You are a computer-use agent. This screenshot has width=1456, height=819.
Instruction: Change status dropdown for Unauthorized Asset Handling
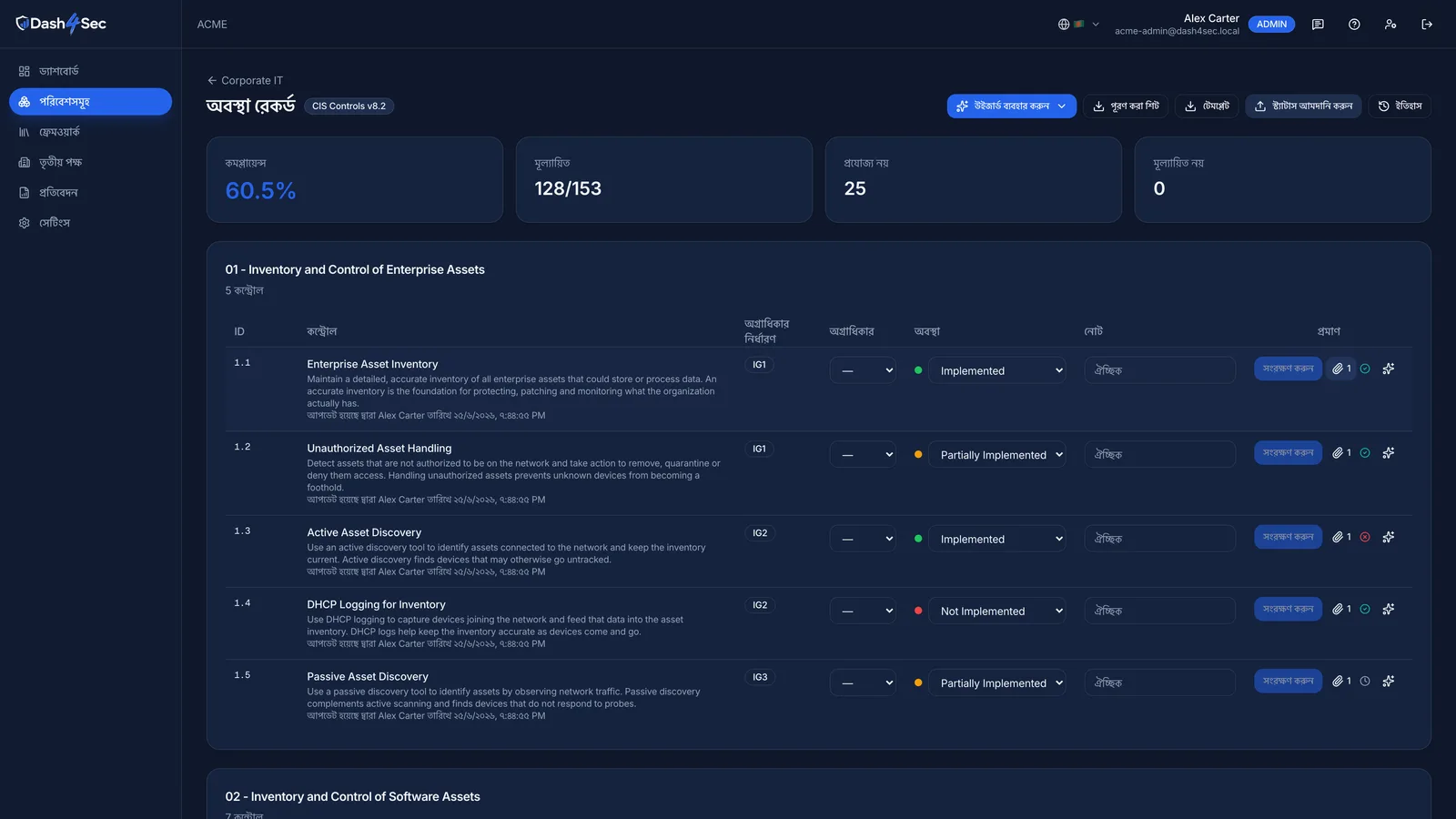click(x=997, y=454)
